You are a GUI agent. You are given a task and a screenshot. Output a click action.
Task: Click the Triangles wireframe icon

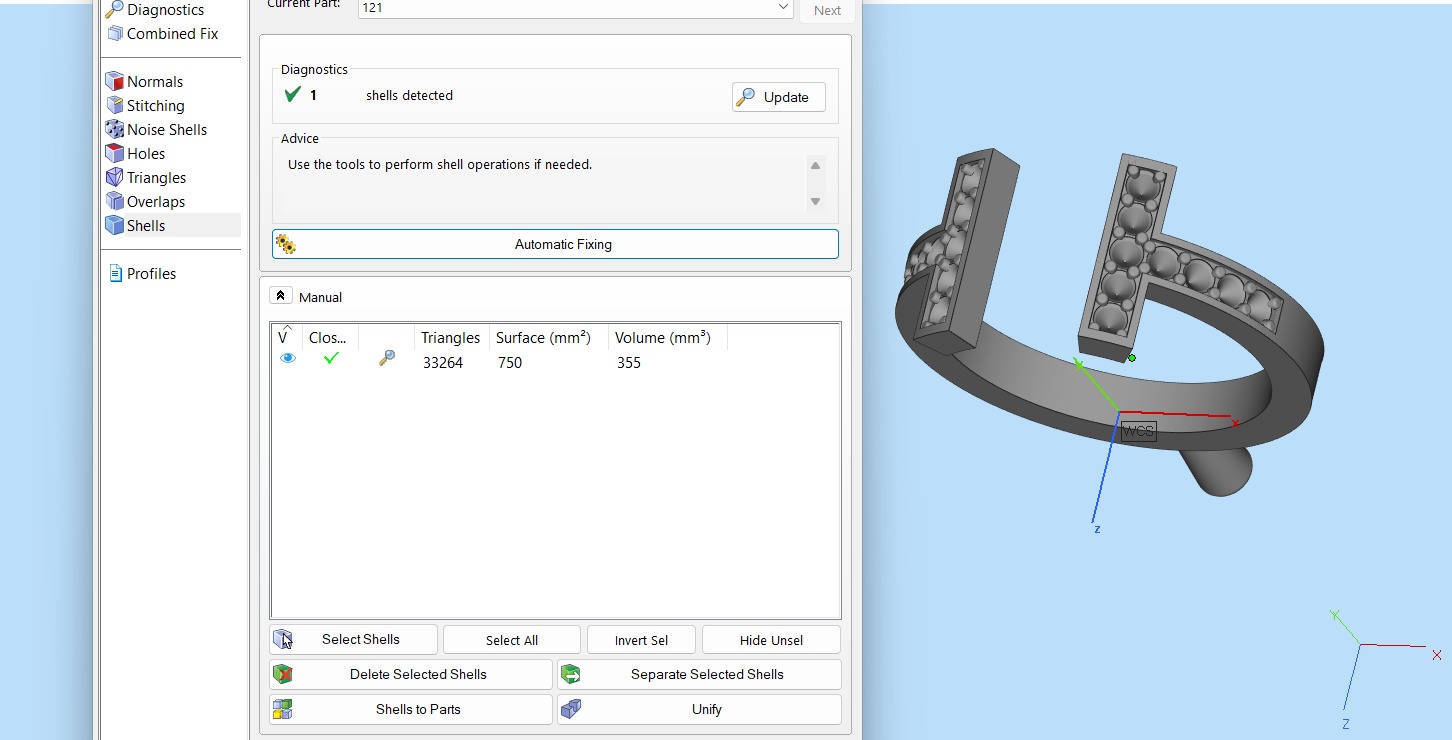(x=114, y=178)
